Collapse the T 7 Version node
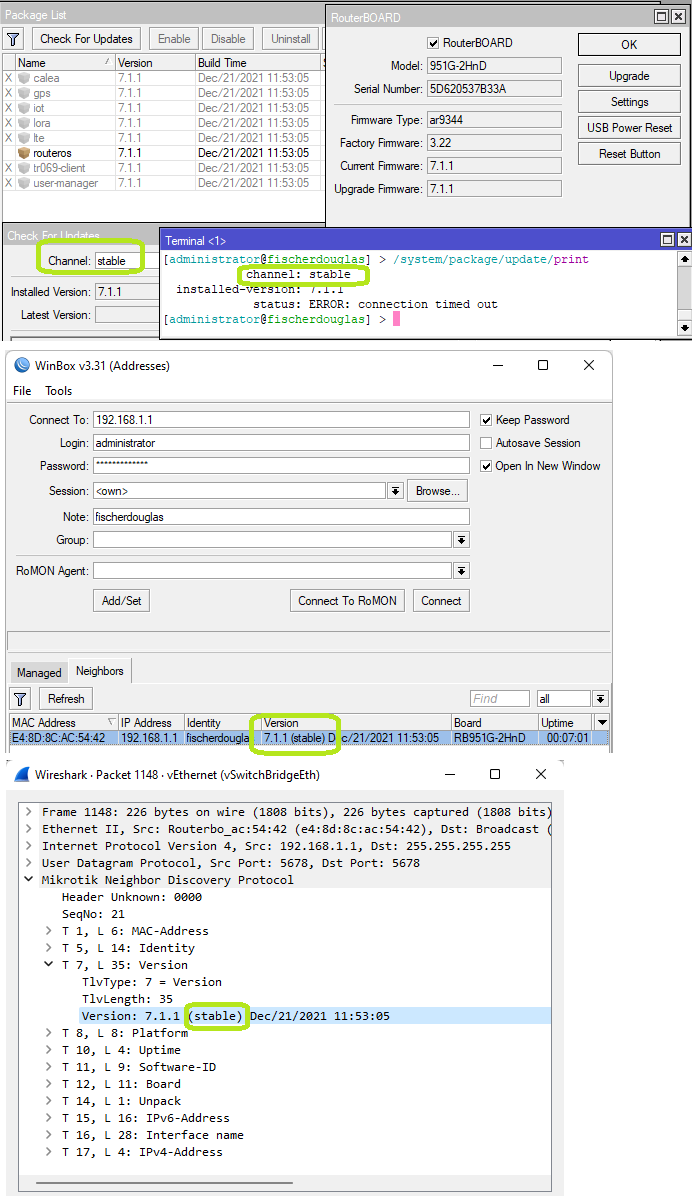 (x=50, y=965)
